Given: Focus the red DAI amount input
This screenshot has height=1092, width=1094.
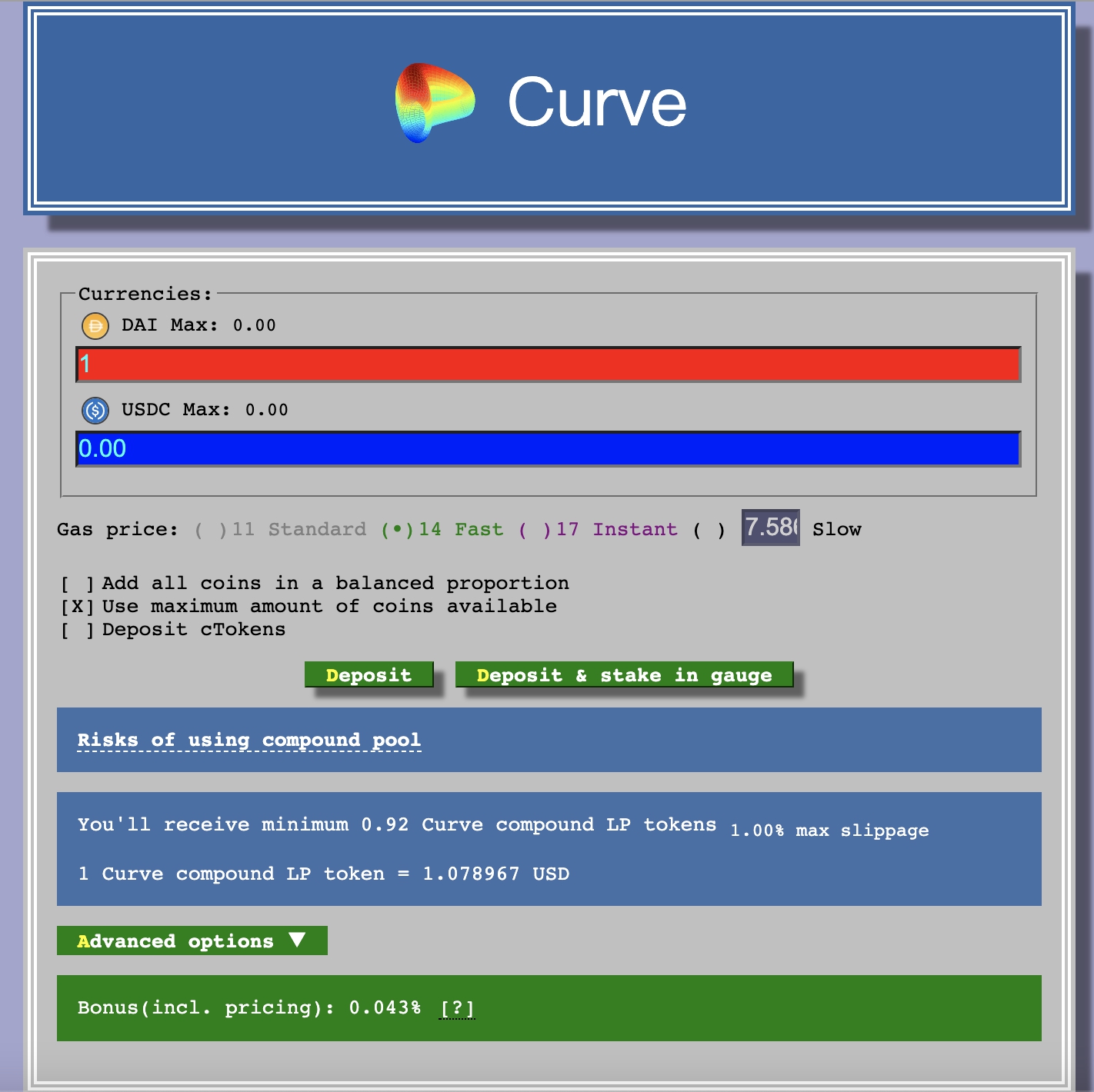Looking at the screenshot, I should pos(549,365).
